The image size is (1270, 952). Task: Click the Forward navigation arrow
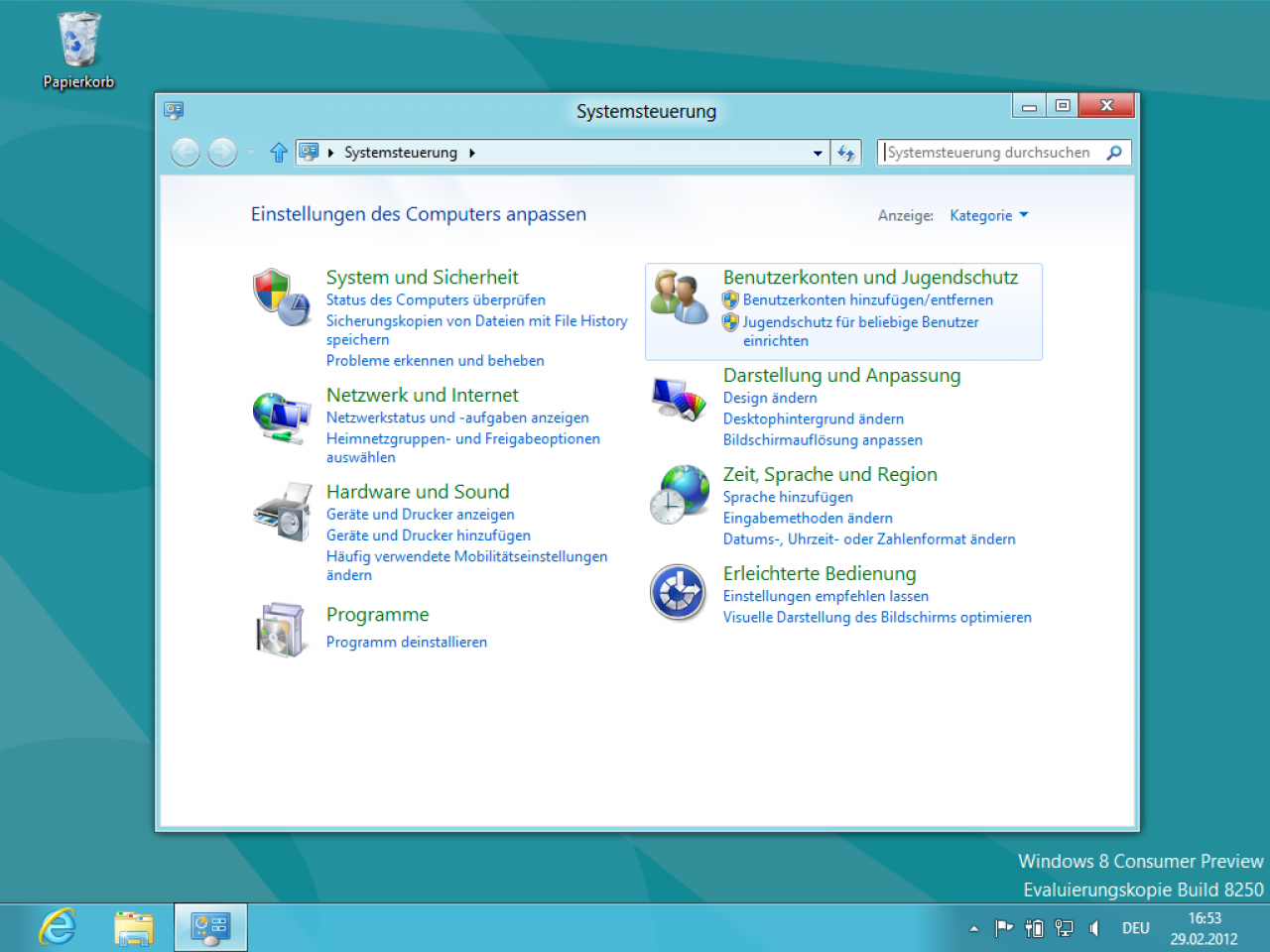pyautogui.click(x=222, y=152)
